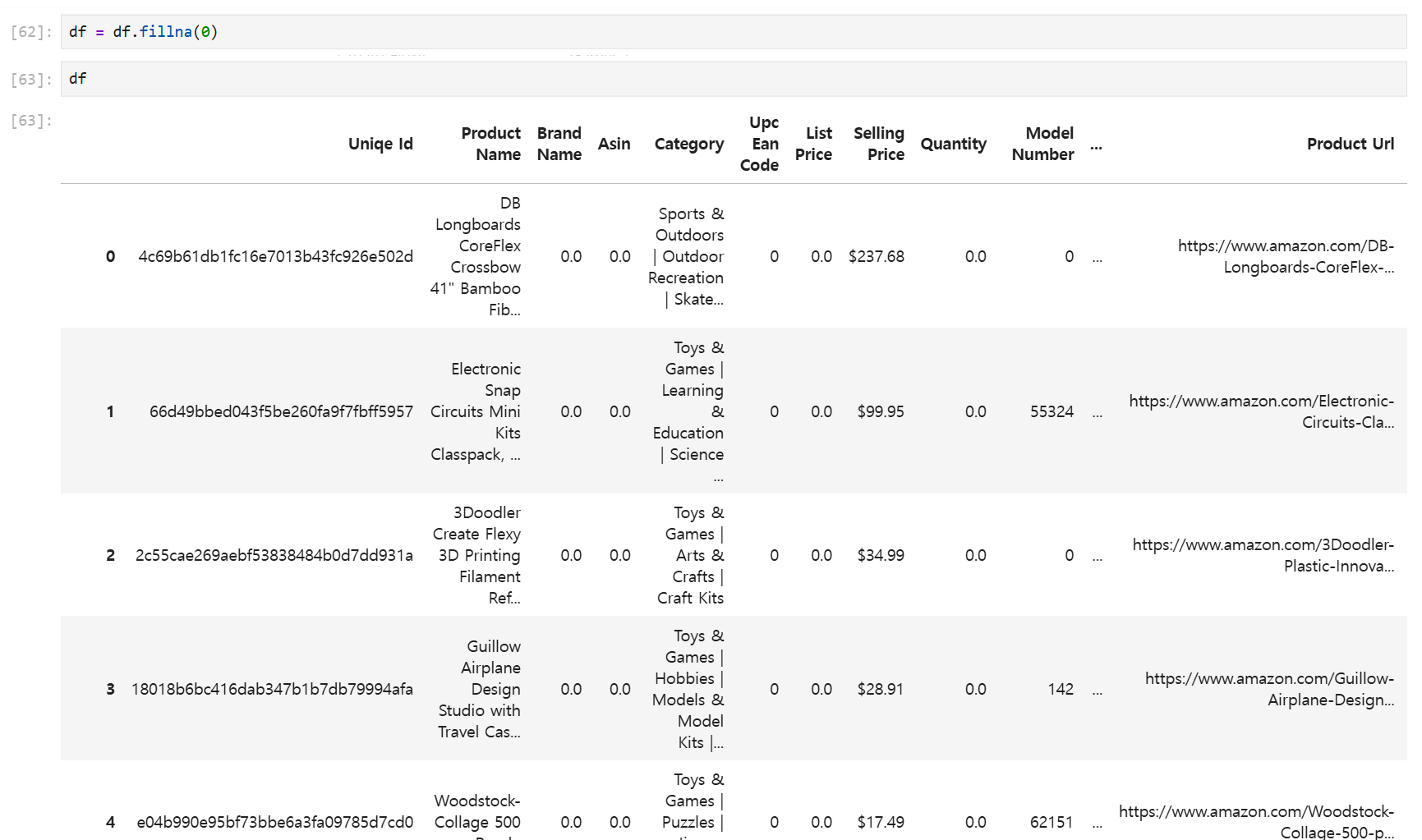
Task: Click the Category column header
Action: pos(688,144)
